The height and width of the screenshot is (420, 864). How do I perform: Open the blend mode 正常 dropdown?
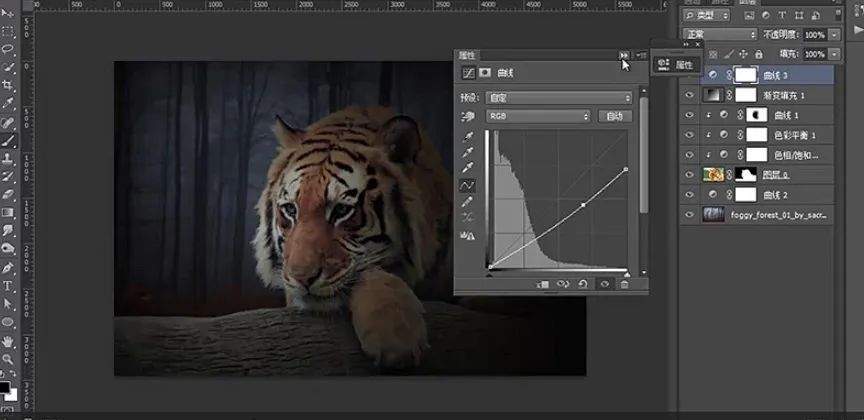pyautogui.click(x=718, y=34)
